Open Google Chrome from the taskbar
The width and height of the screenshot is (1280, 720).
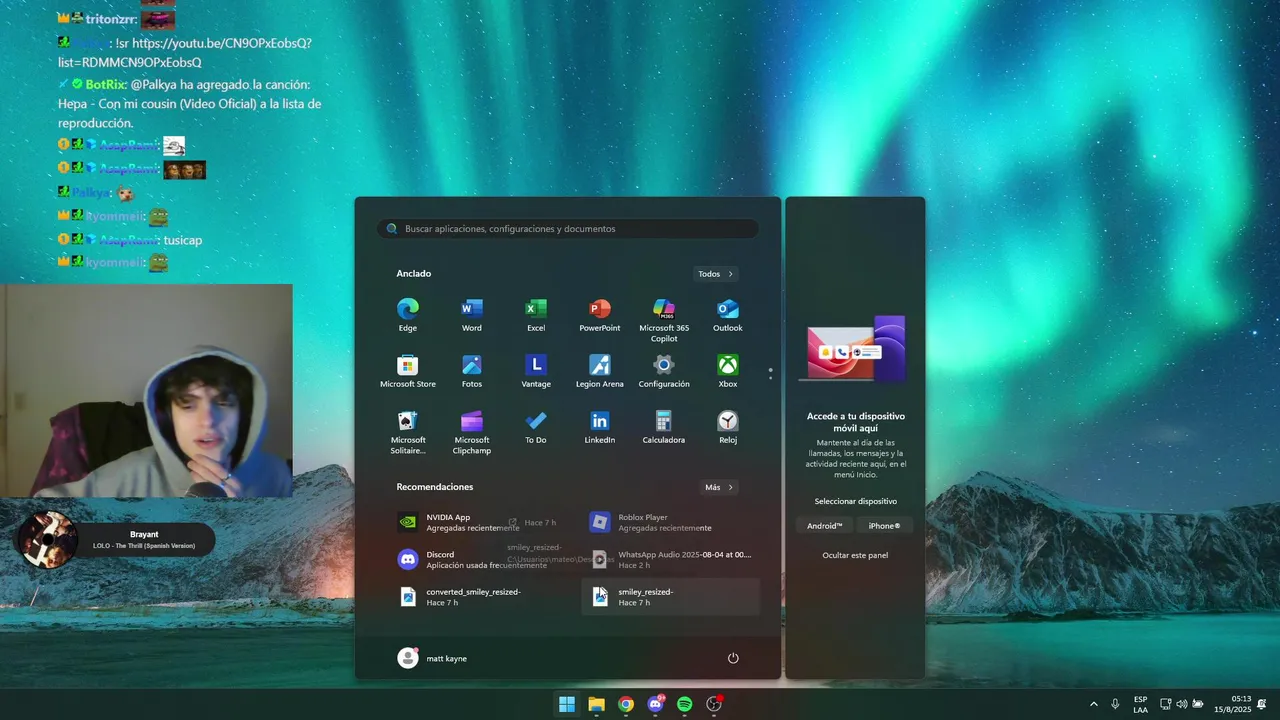pyautogui.click(x=625, y=704)
